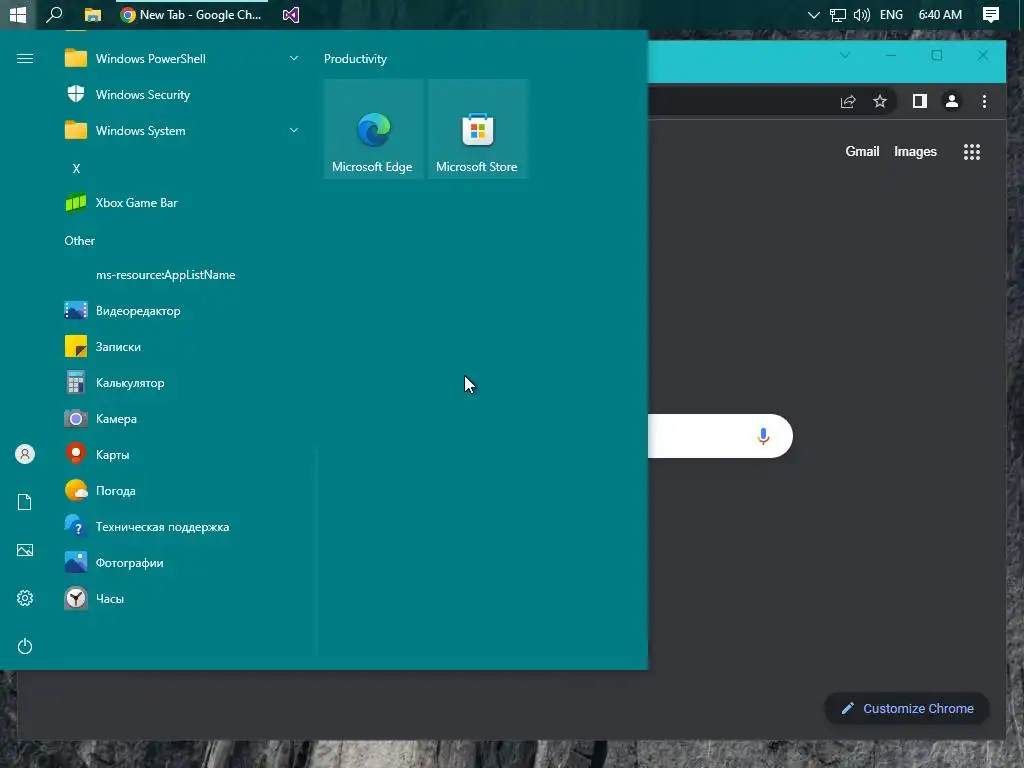This screenshot has width=1024, height=768.
Task: Open the Documents icon in Start sidebar
Action: pyautogui.click(x=25, y=502)
